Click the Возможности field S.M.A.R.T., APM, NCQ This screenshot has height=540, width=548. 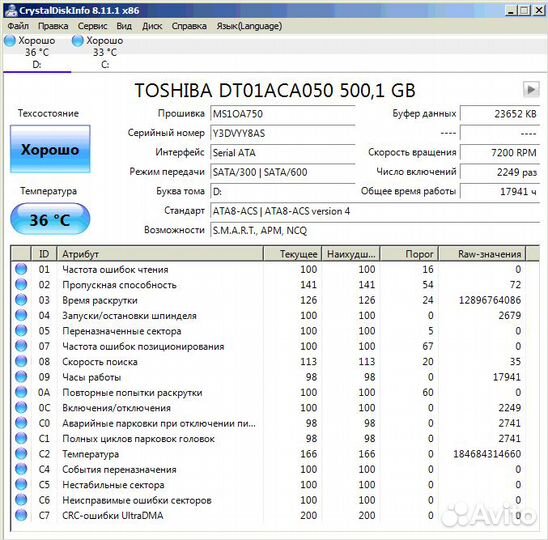[x=375, y=230]
